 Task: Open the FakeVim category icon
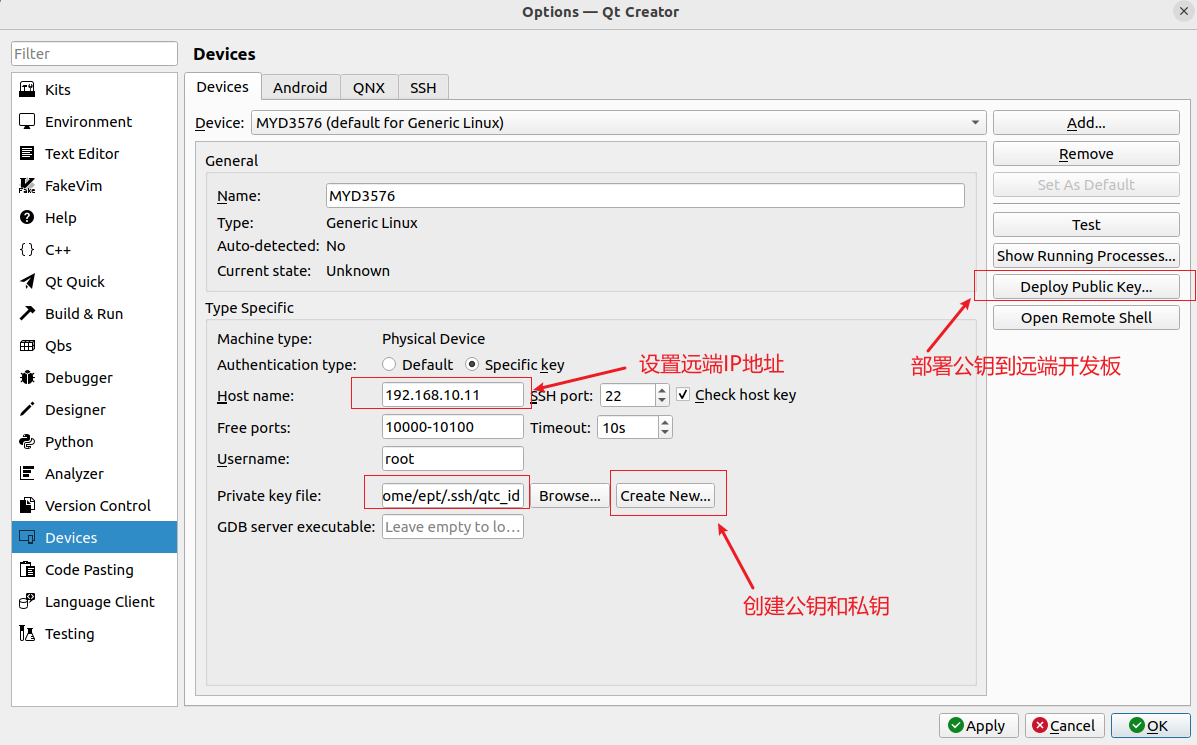point(27,185)
